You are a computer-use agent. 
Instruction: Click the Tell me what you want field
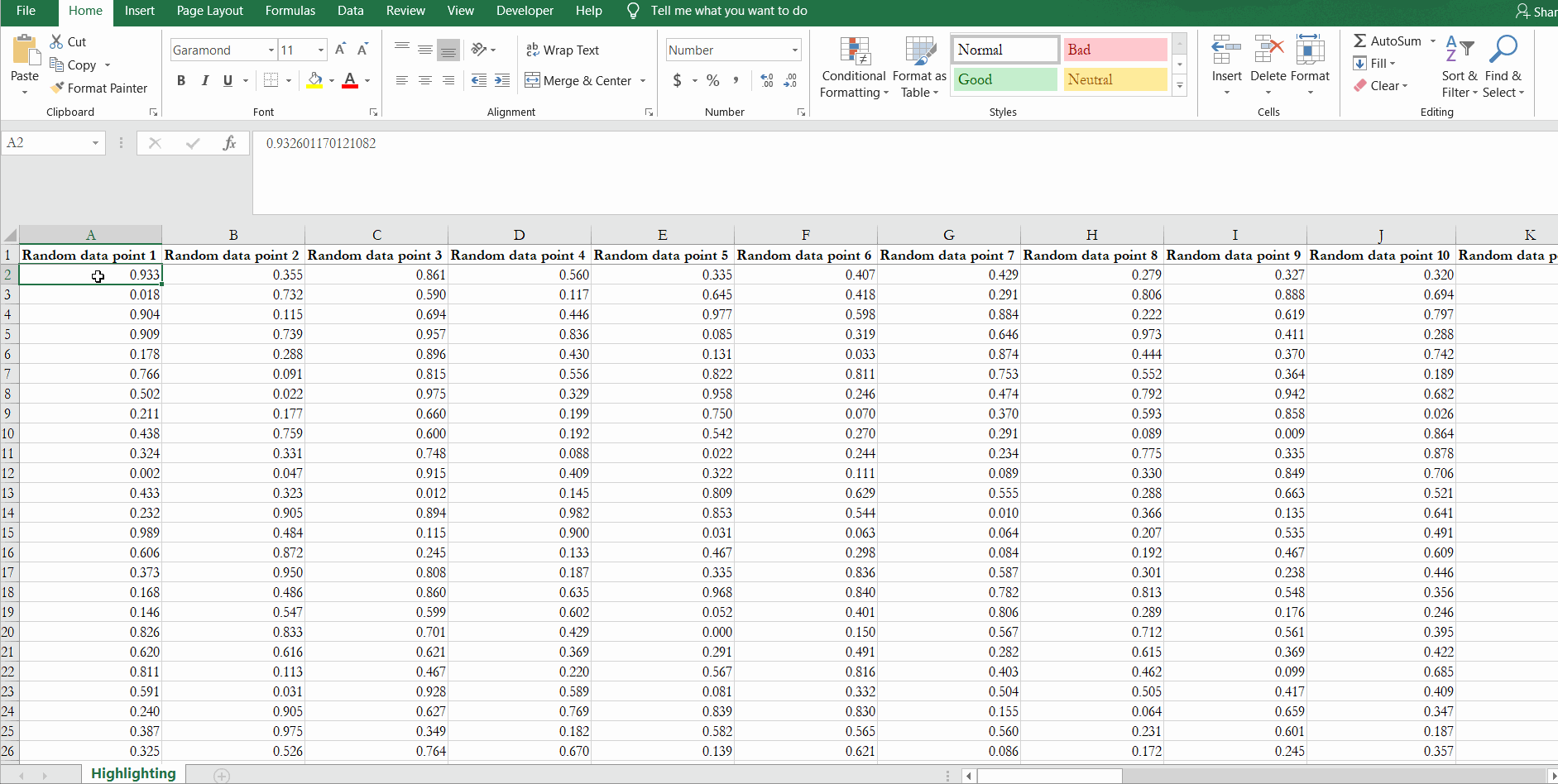(x=727, y=11)
